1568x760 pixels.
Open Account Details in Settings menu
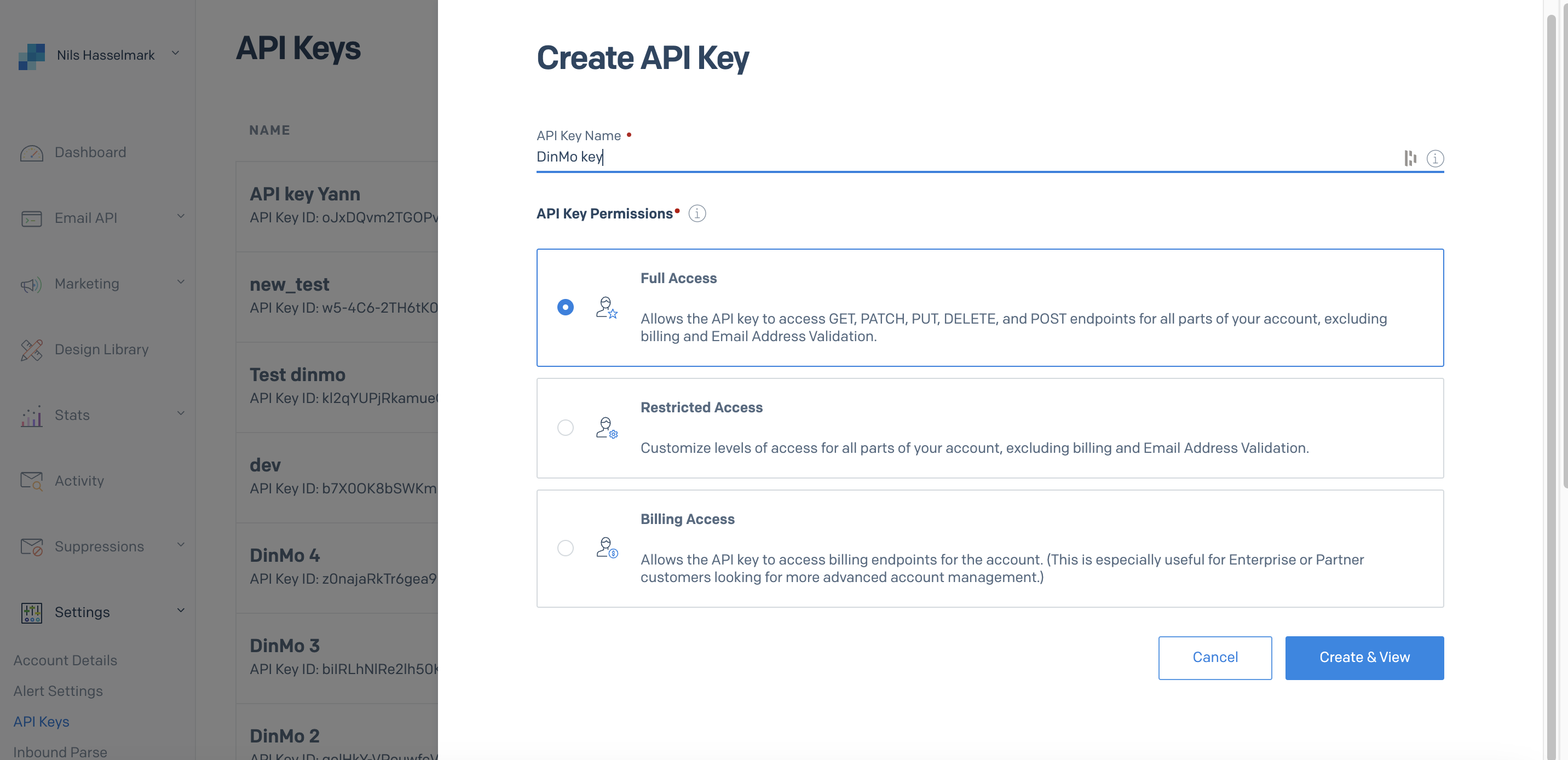(65, 660)
